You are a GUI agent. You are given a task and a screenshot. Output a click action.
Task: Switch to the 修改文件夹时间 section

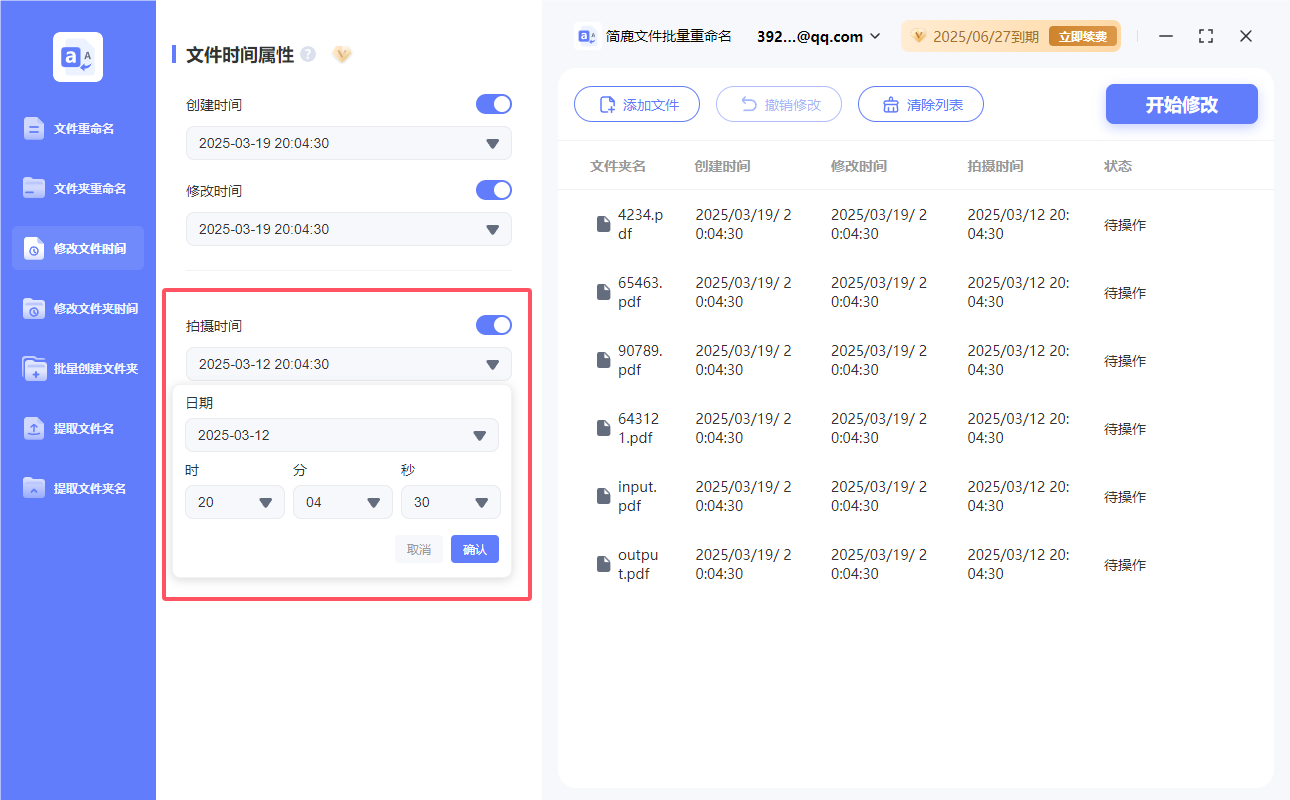77,308
